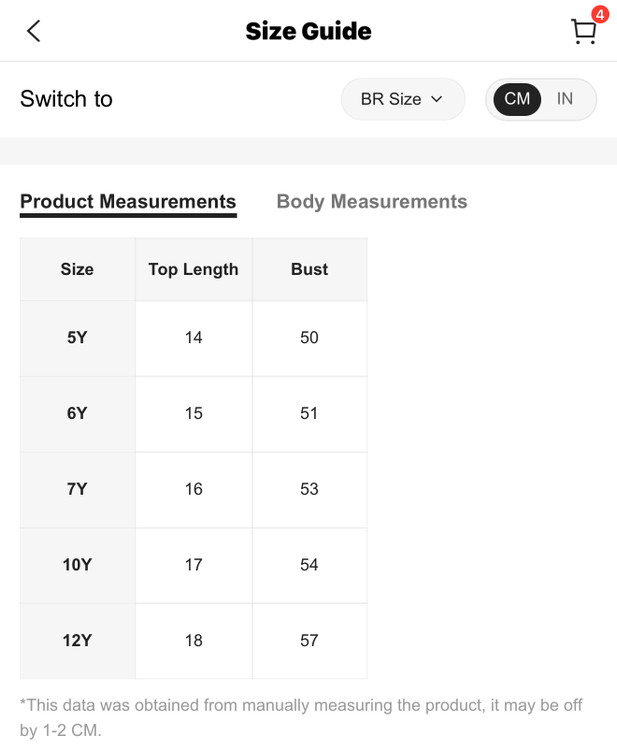Tap the Switch to label
The image size is (617, 750).
point(66,99)
